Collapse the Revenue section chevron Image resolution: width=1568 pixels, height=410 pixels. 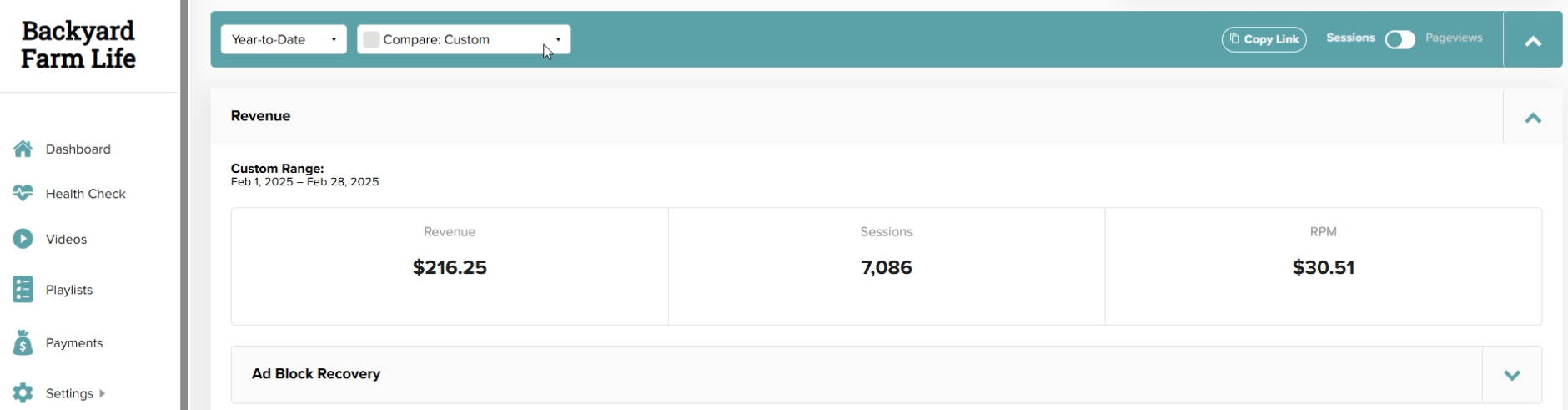pyautogui.click(x=1533, y=118)
